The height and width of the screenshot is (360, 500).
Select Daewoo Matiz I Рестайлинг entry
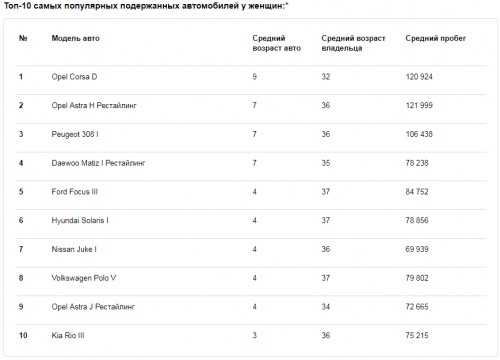pos(98,163)
